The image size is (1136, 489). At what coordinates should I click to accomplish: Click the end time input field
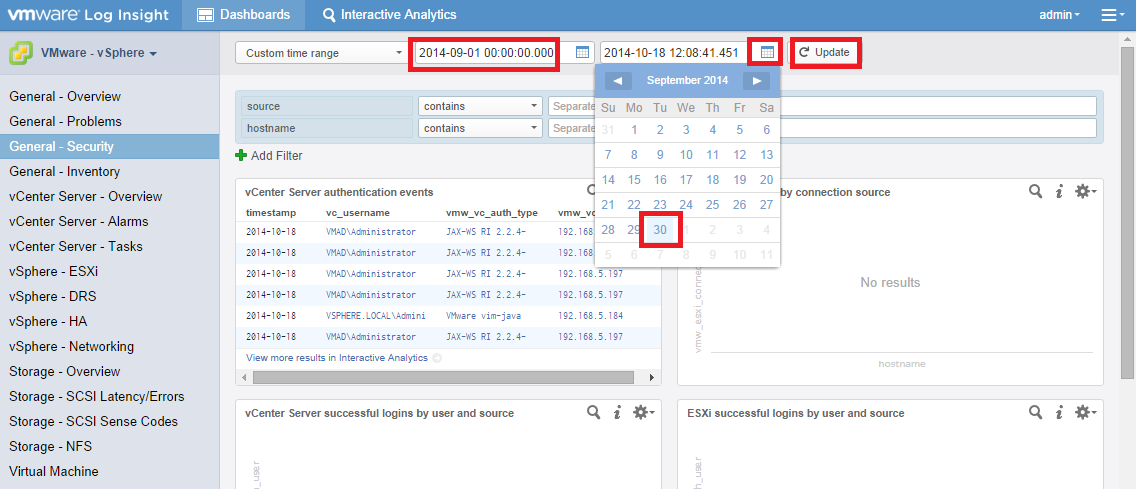pyautogui.click(x=679, y=52)
